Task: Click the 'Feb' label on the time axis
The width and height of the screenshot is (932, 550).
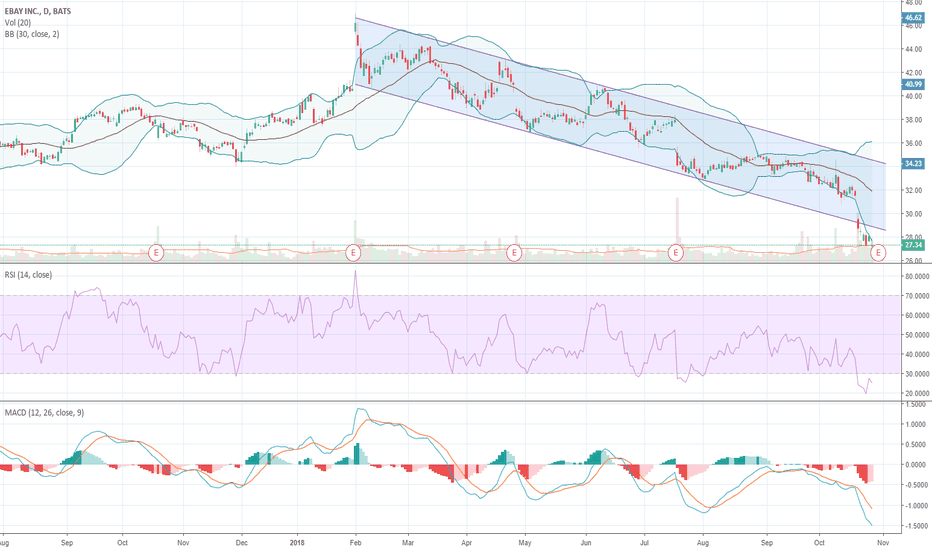Action: point(355,542)
